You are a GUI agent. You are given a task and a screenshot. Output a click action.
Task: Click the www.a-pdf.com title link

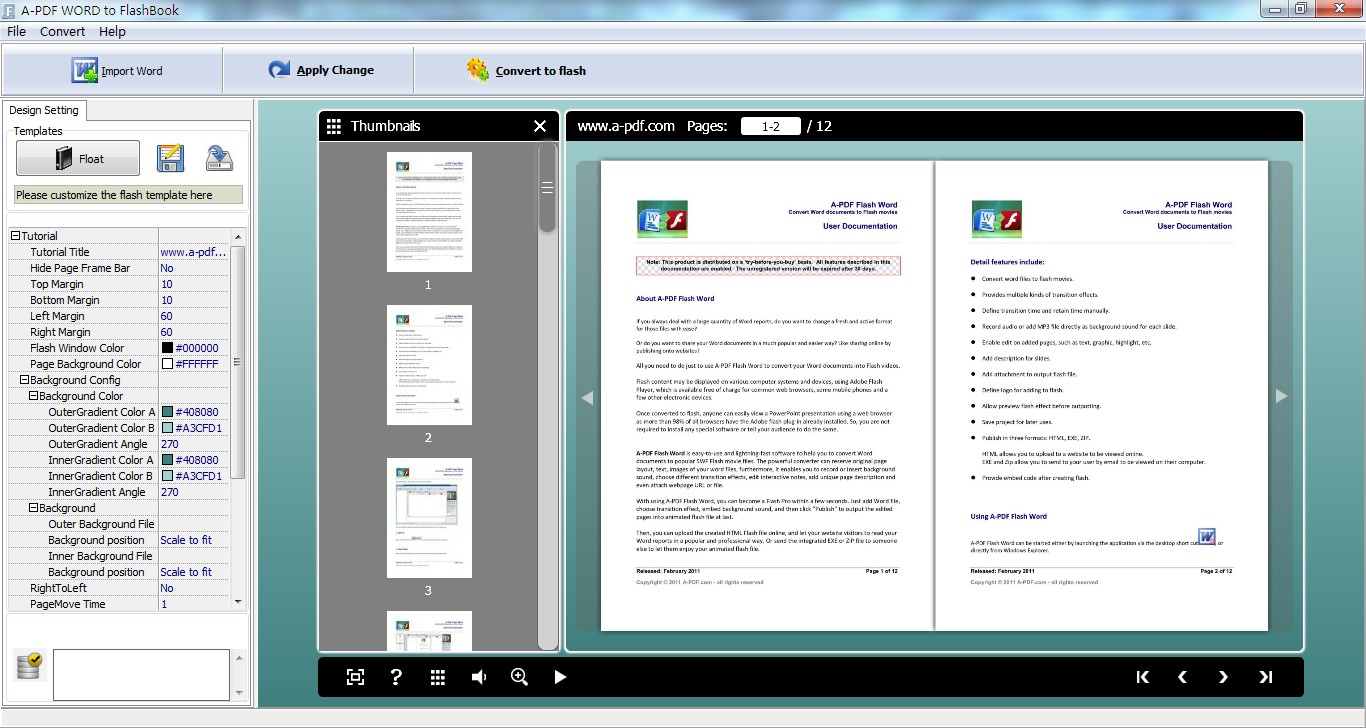[626, 126]
